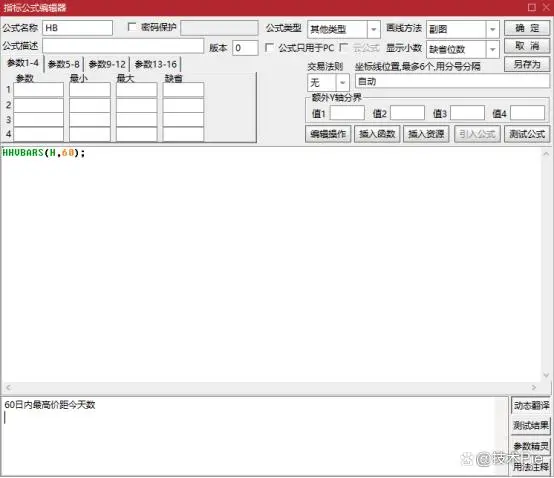This screenshot has height=478, width=554.
Task: Click the horizontal scrollbar left arrow
Action: tap(8, 388)
